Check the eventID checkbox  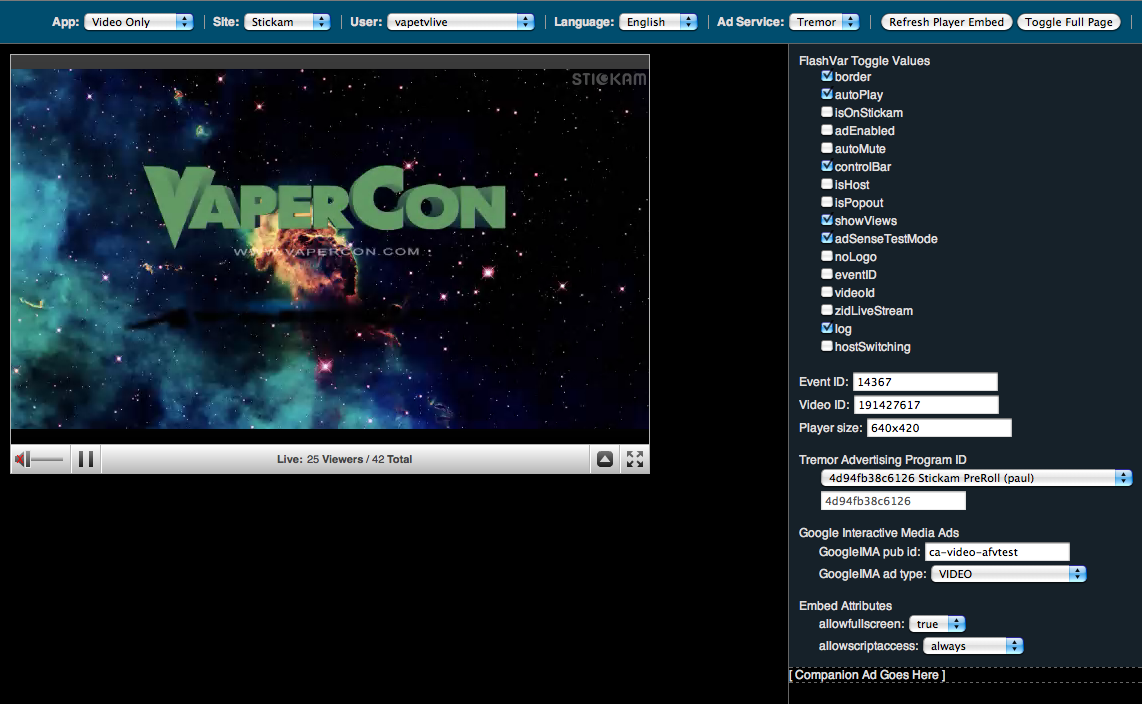pyautogui.click(x=827, y=274)
